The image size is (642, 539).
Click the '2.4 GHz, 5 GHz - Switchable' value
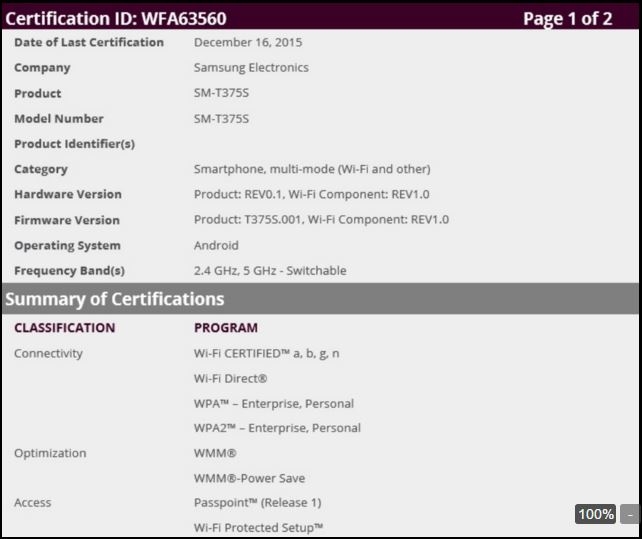coord(270,271)
